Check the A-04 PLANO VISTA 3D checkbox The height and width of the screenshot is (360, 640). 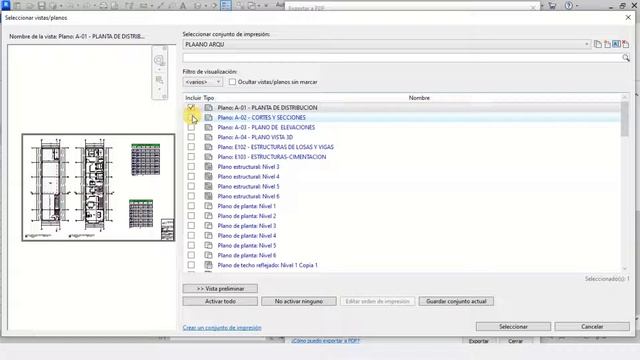tap(191, 137)
